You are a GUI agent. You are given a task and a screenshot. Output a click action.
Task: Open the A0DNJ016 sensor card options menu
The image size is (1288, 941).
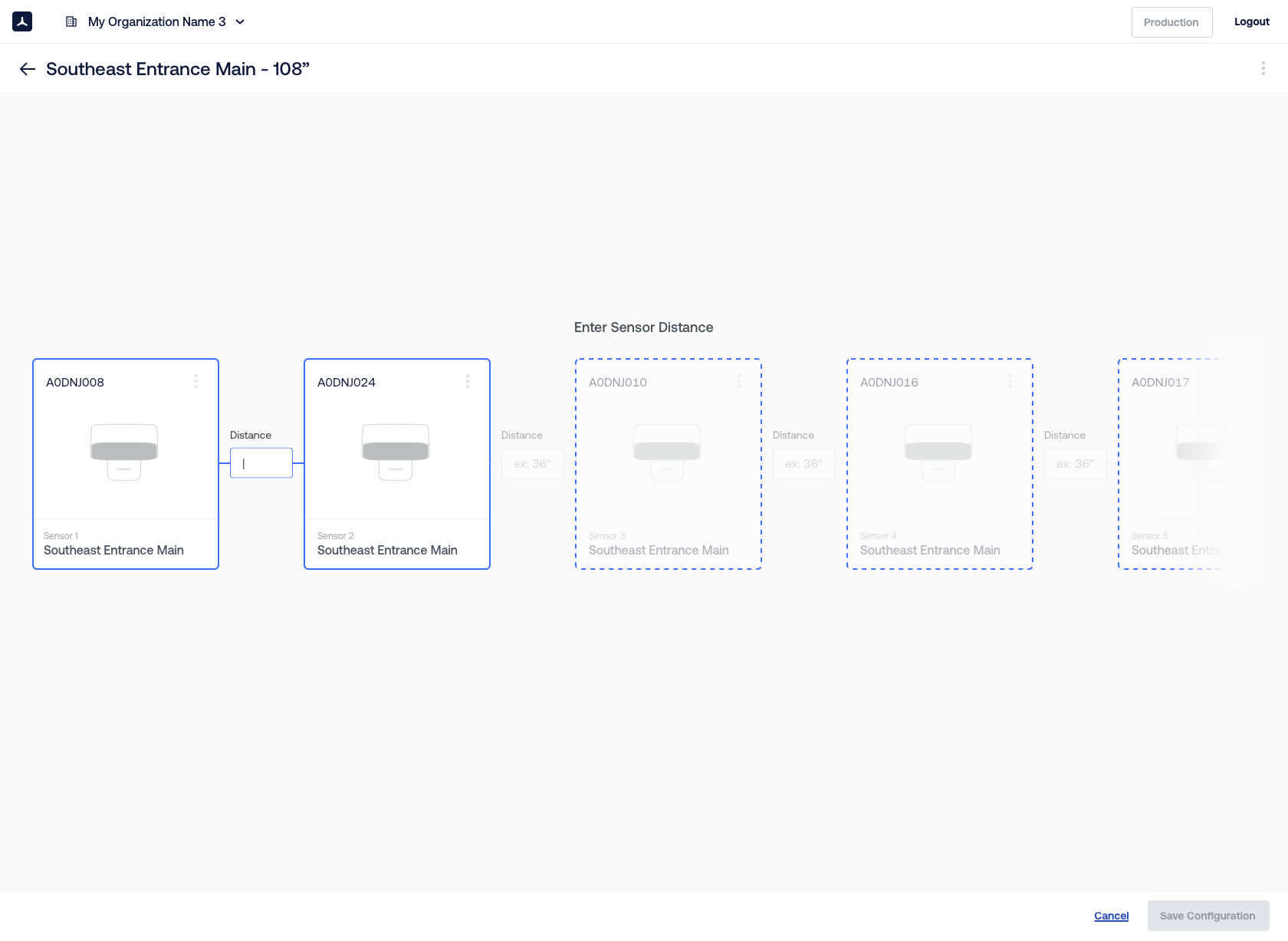coord(1010,381)
